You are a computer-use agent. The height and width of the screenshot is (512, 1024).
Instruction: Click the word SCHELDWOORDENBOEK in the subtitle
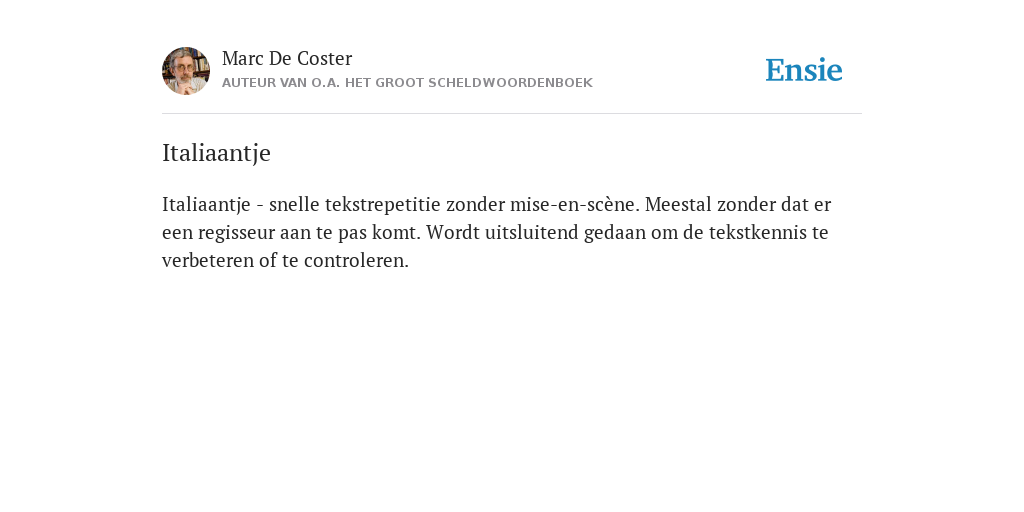pyautogui.click(x=511, y=83)
